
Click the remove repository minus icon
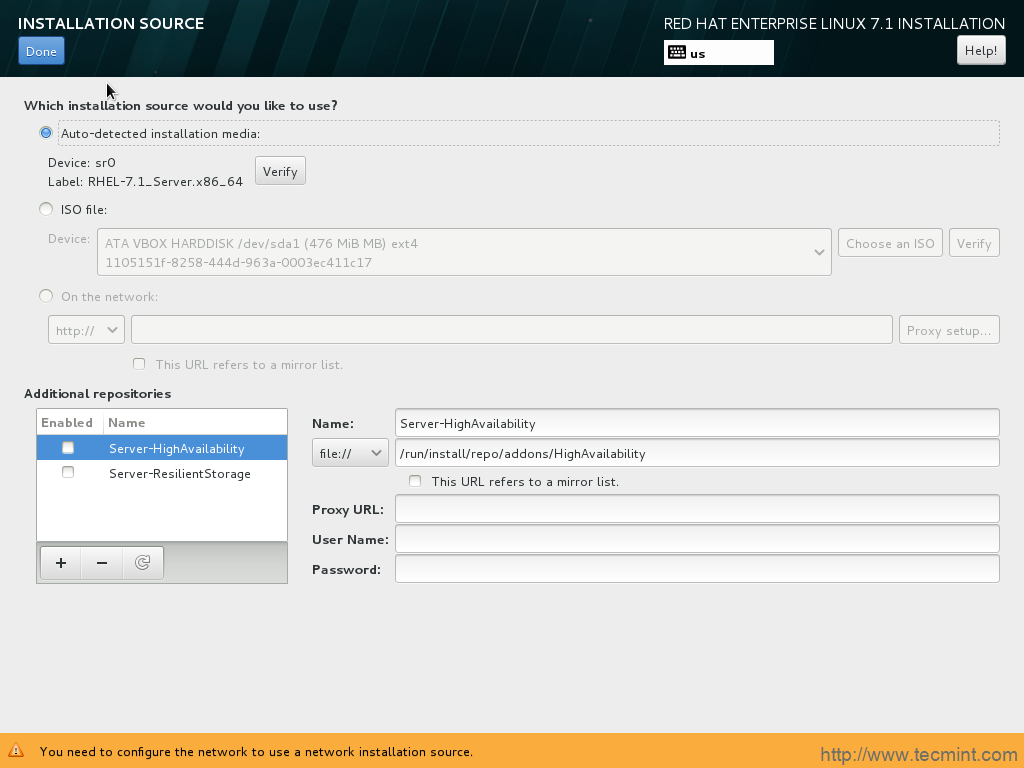click(102, 563)
